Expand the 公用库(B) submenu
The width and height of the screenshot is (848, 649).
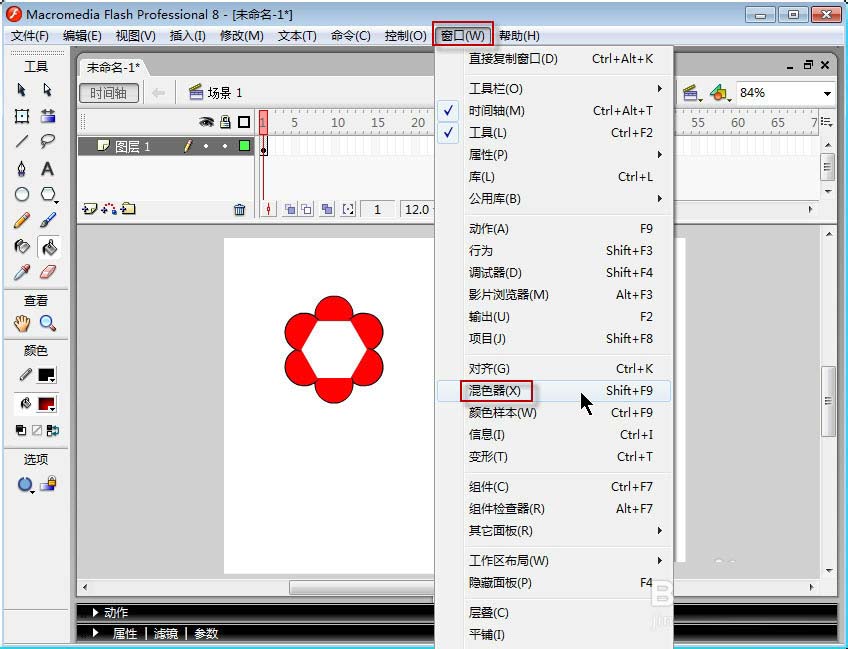[x=554, y=198]
